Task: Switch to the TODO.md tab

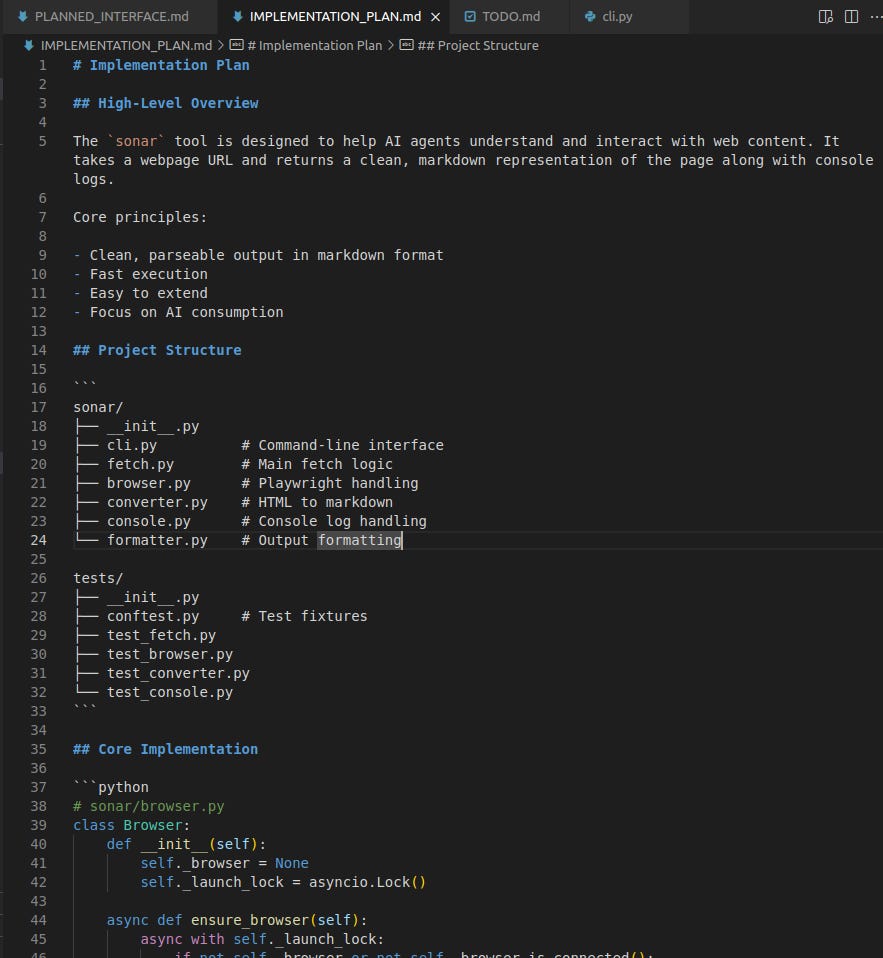Action: point(504,16)
